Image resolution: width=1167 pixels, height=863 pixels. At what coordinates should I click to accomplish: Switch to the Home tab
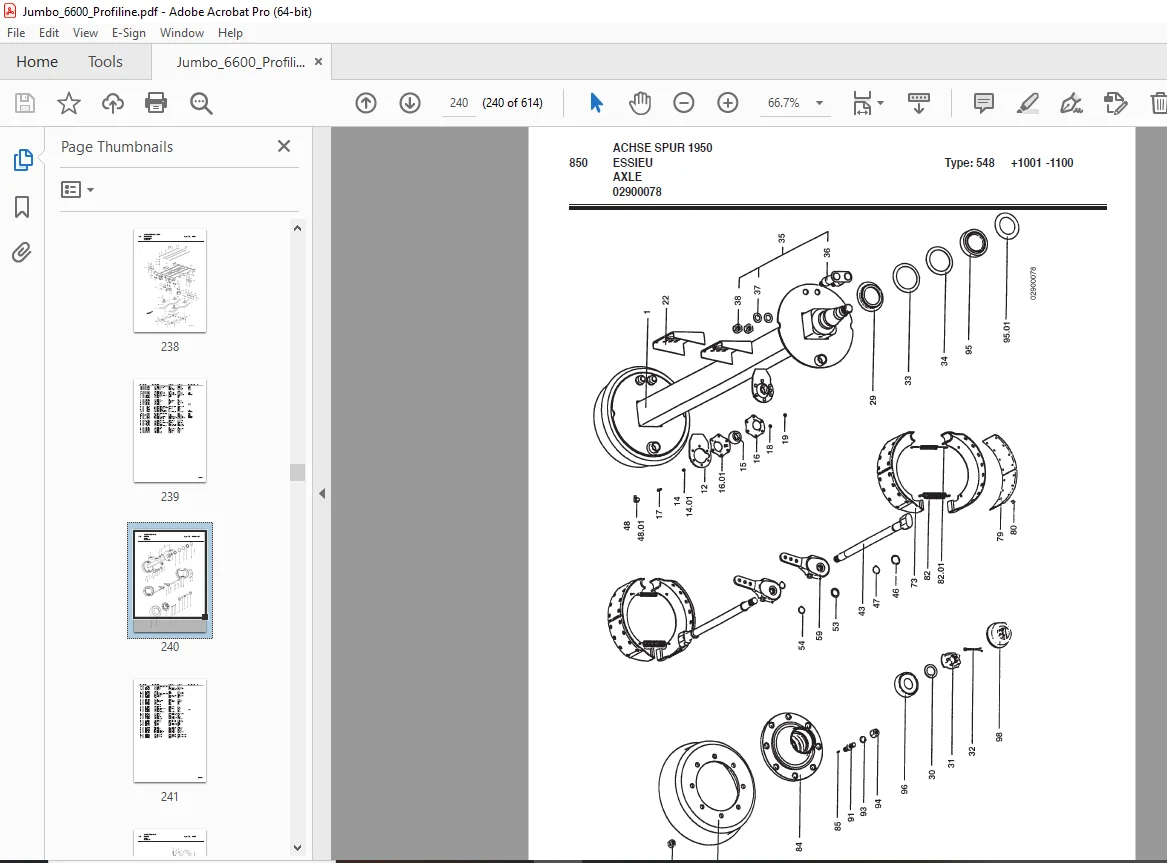click(36, 62)
